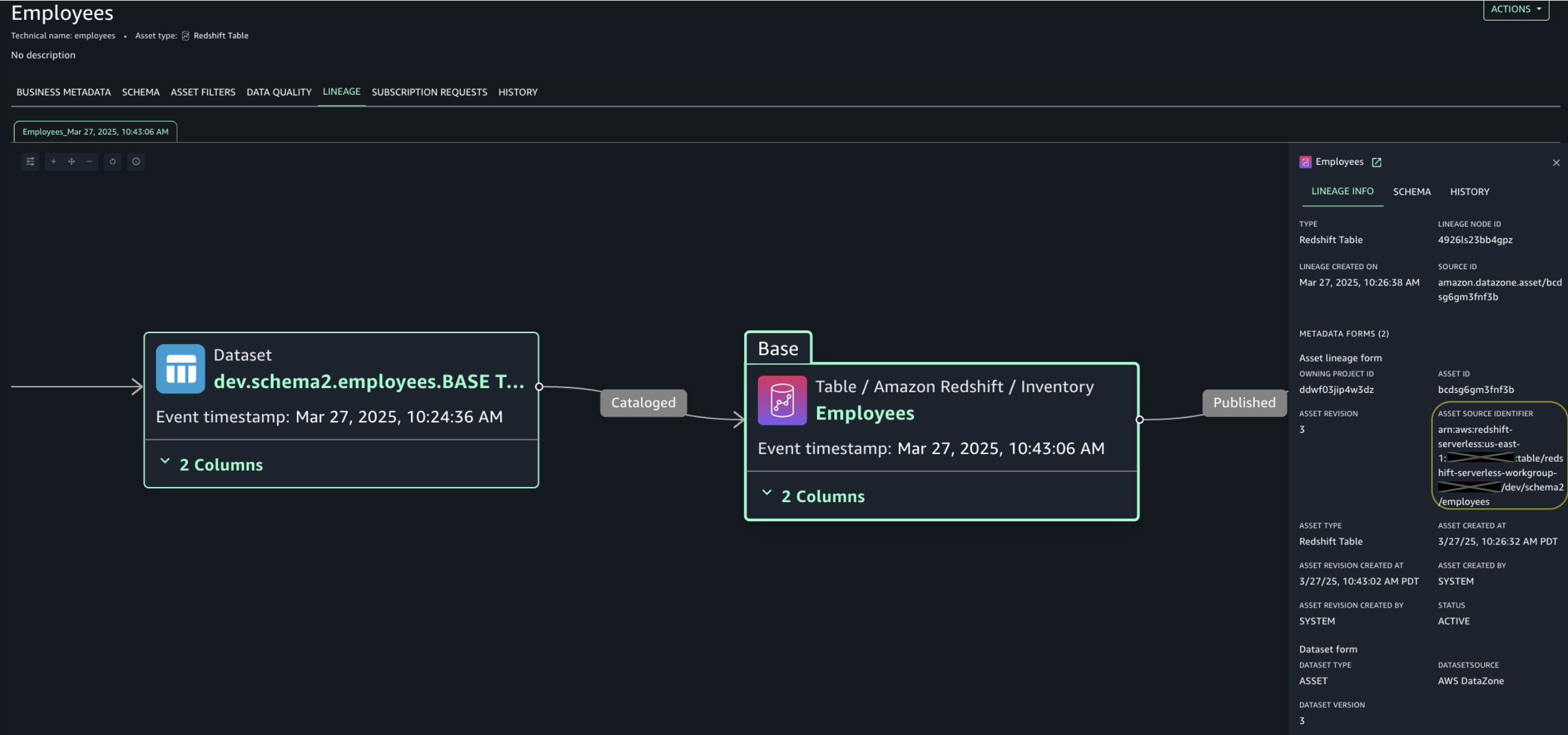1568x735 pixels.
Task: Click the Redshift Table asset type icon
Action: tap(186, 36)
